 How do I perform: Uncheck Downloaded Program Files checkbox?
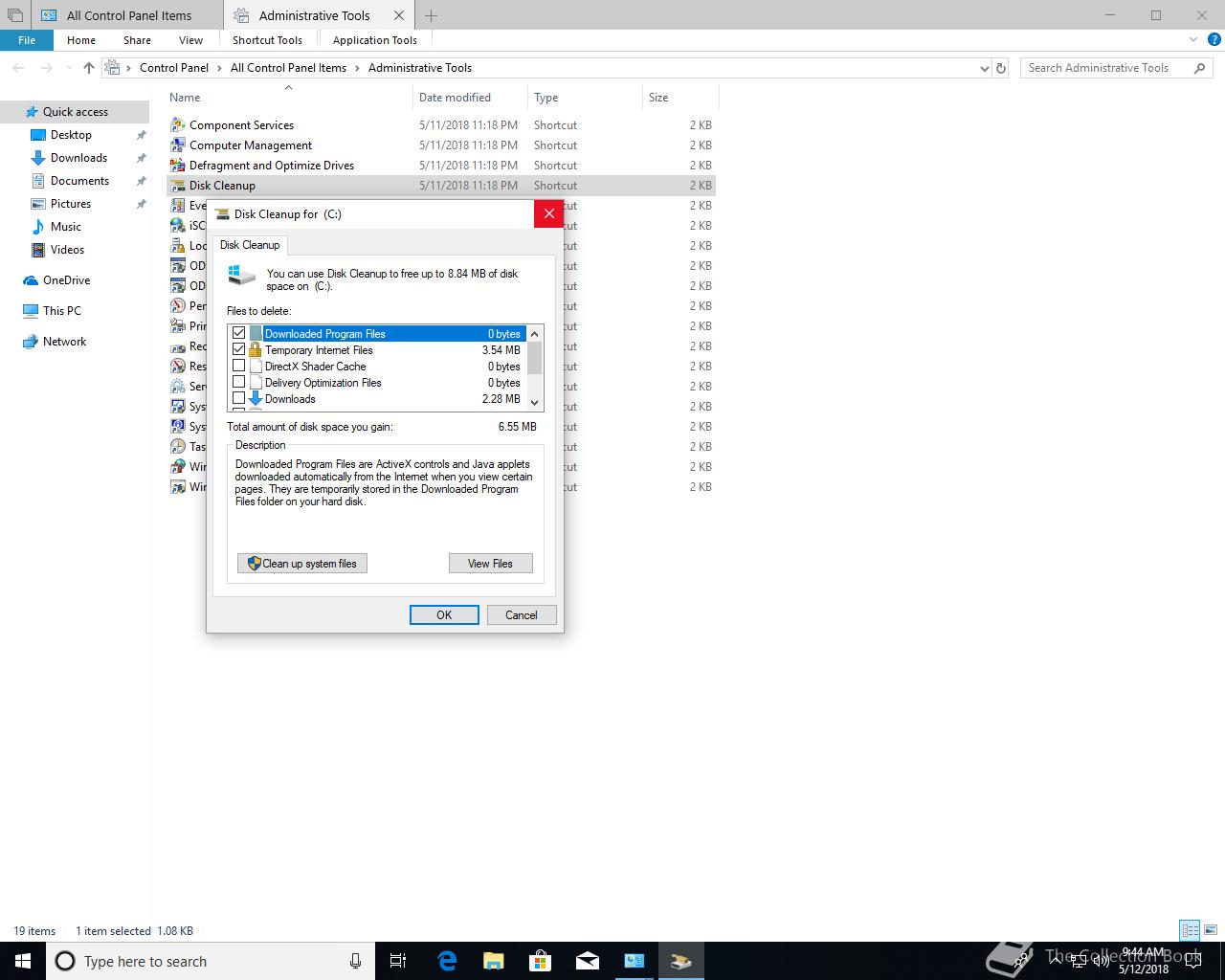tap(239, 333)
